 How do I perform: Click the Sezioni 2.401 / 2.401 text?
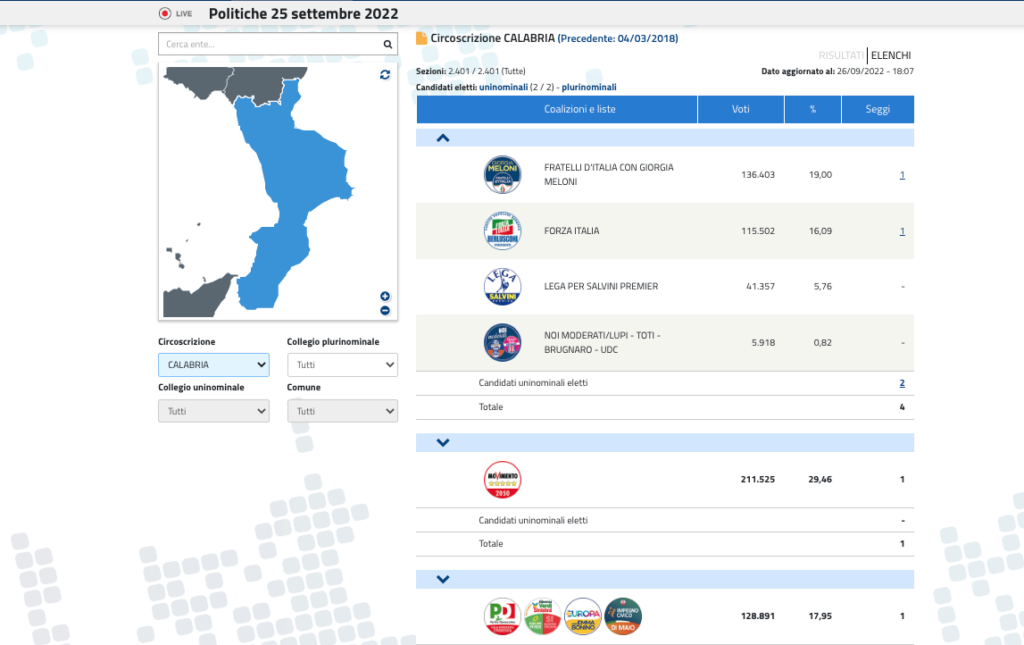pyautogui.click(x=471, y=71)
